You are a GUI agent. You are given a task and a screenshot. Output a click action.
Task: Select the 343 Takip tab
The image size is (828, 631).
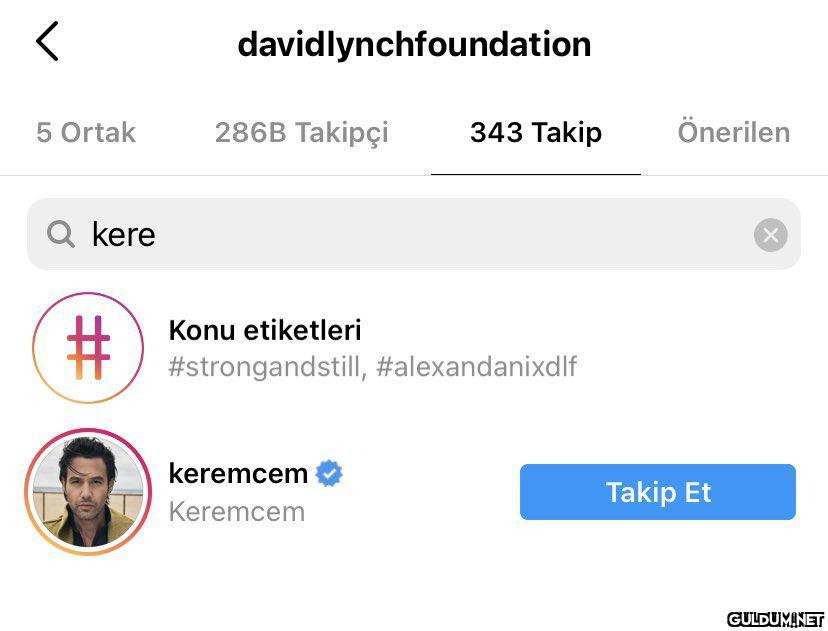pyautogui.click(x=536, y=133)
